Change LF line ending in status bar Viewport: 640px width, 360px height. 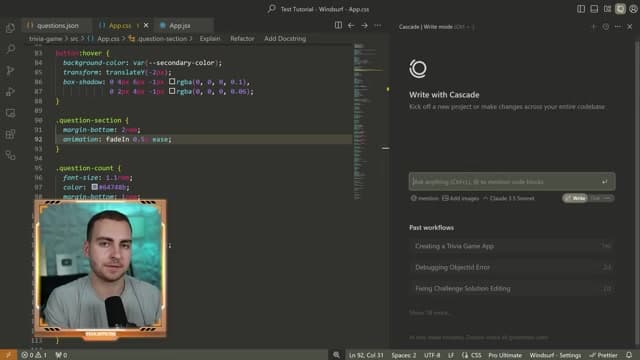pyautogui.click(x=451, y=355)
